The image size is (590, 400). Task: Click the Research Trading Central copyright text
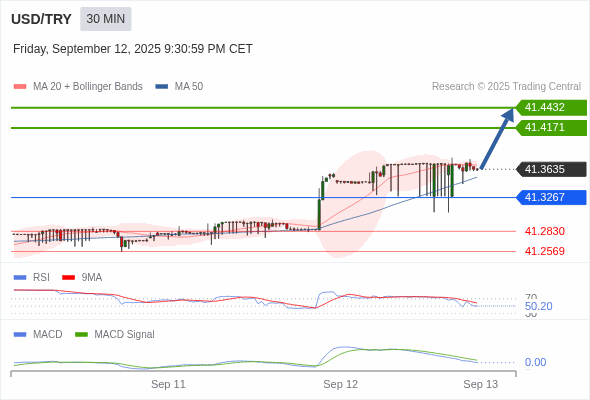tap(506, 87)
